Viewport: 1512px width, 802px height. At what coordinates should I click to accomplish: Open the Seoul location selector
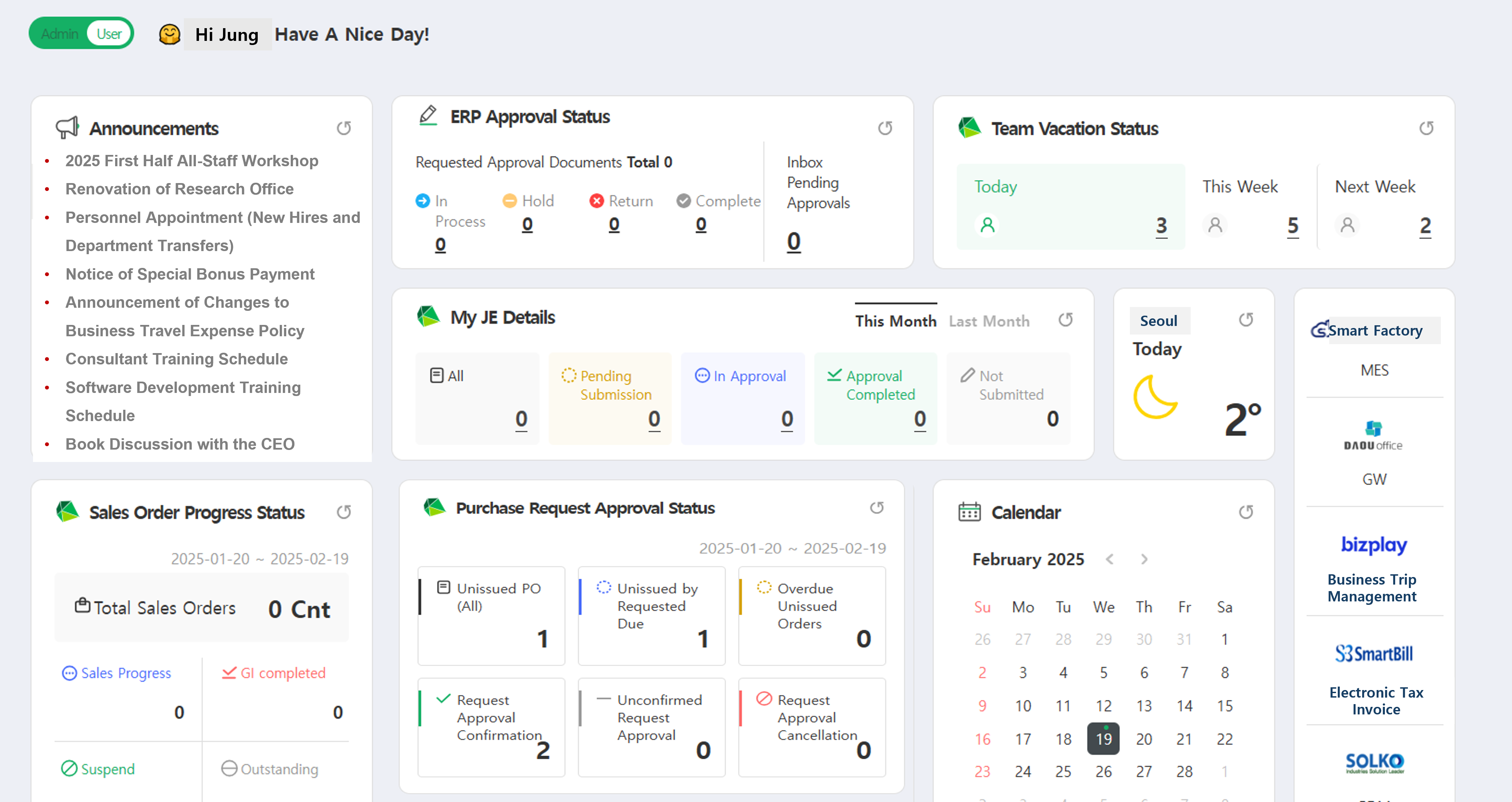[x=1160, y=320]
